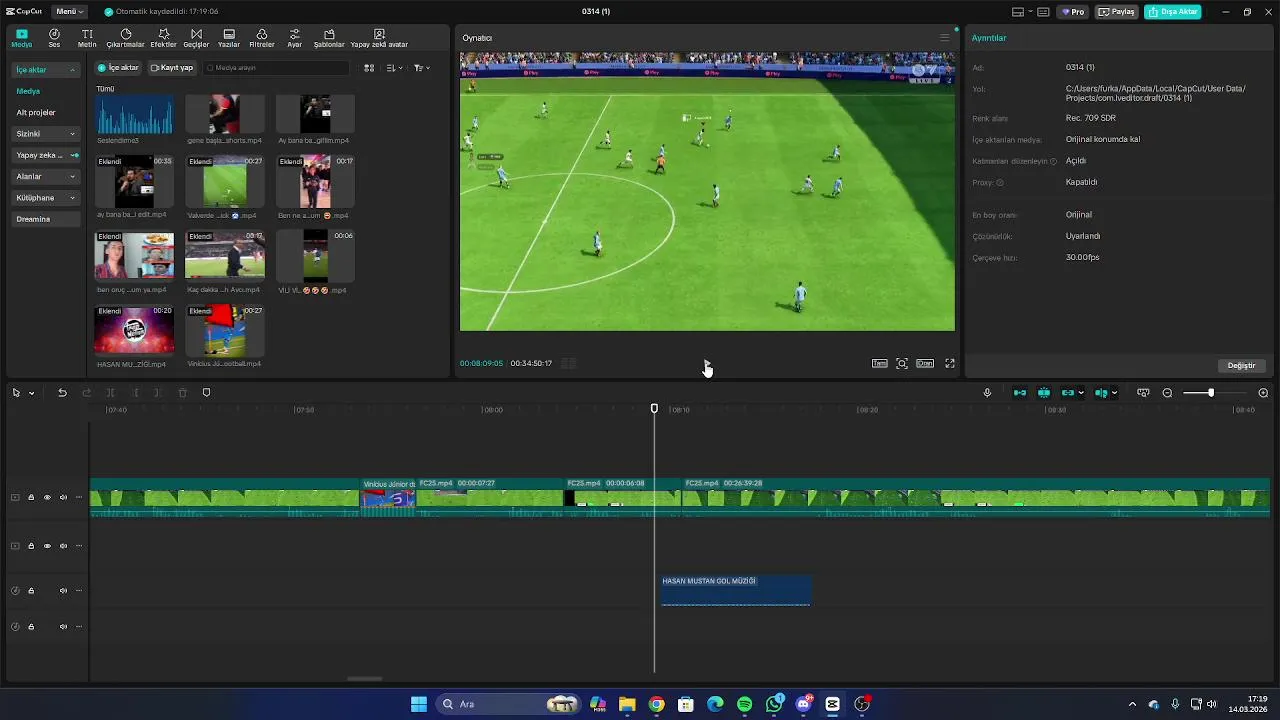This screenshot has width=1280, height=720.
Task: Expand the Sizinki sidebar section
Action: (45, 134)
